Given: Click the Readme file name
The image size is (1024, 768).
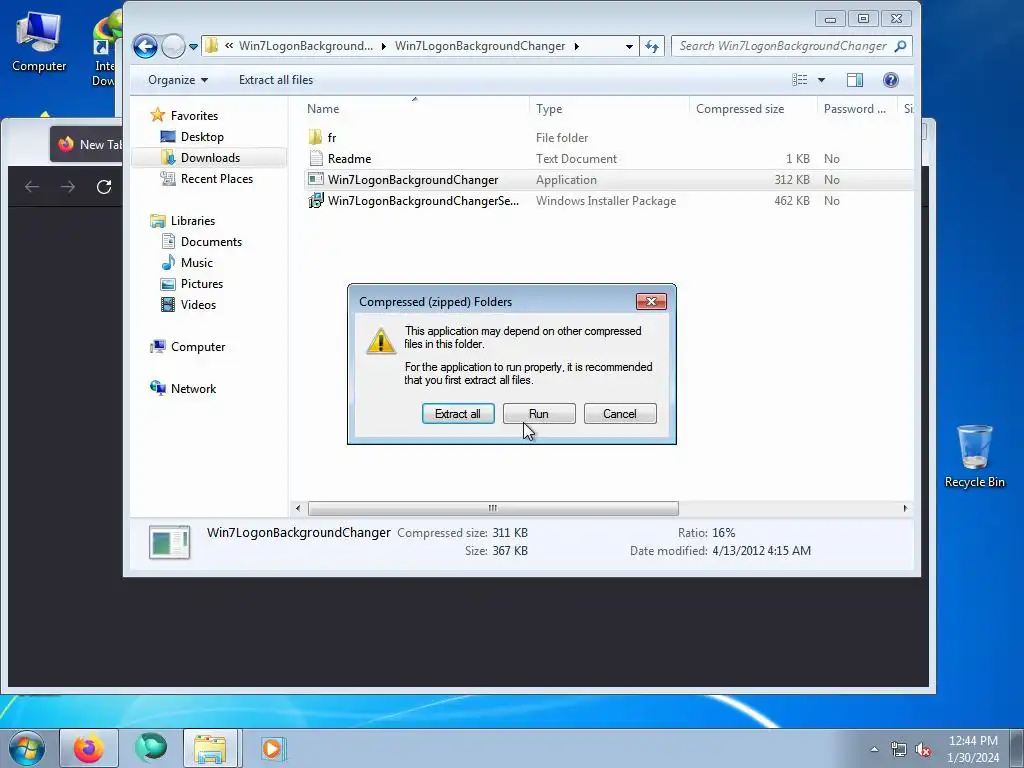Looking at the screenshot, I should 349,159.
